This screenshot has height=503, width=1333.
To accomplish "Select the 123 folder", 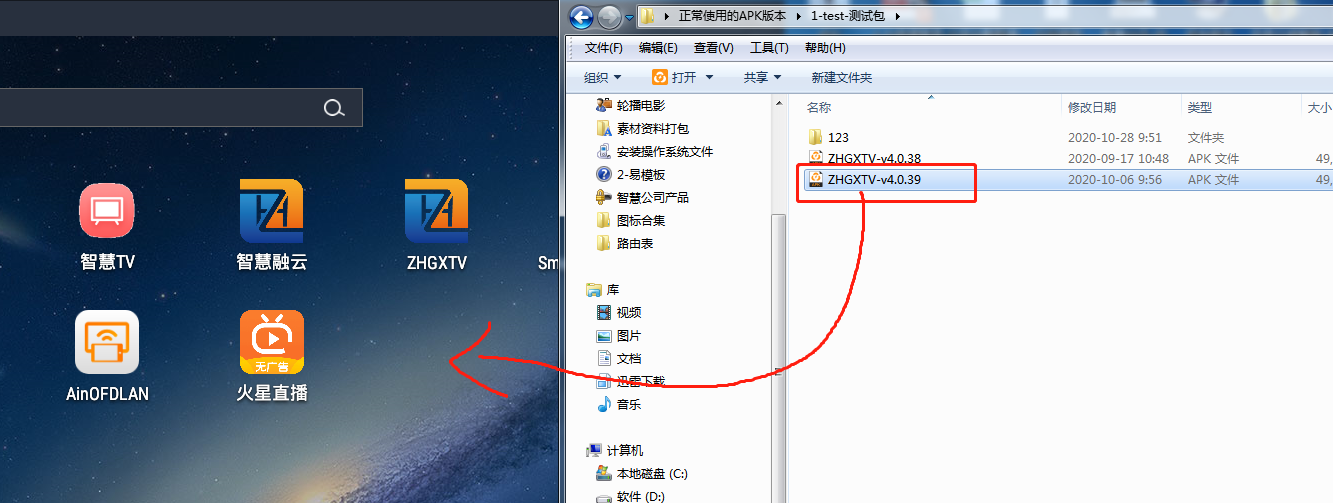I will pos(838,137).
